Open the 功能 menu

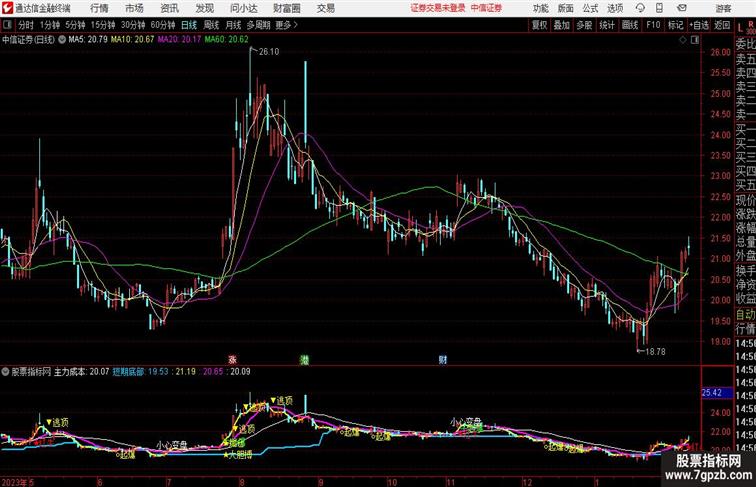click(540, 8)
